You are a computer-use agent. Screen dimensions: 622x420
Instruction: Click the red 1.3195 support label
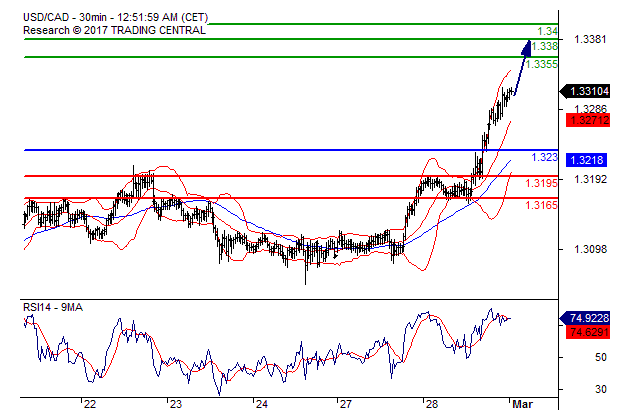coord(541,183)
